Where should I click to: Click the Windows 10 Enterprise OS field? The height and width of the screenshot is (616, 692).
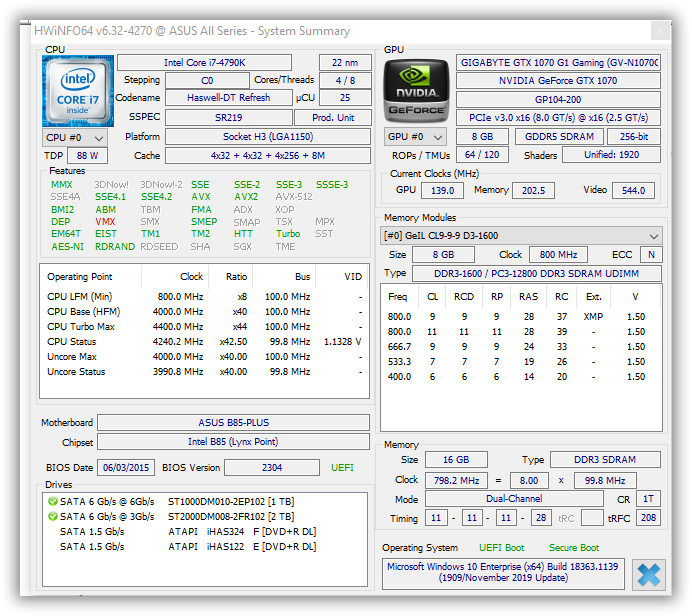pos(503,572)
